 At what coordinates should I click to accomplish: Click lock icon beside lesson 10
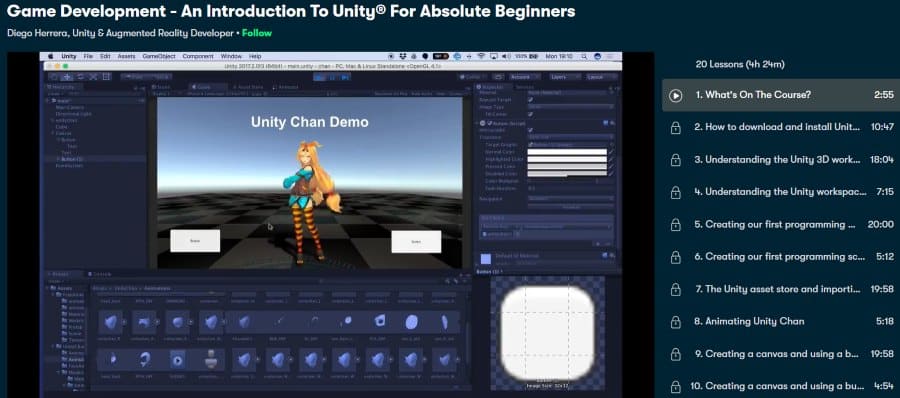676,386
